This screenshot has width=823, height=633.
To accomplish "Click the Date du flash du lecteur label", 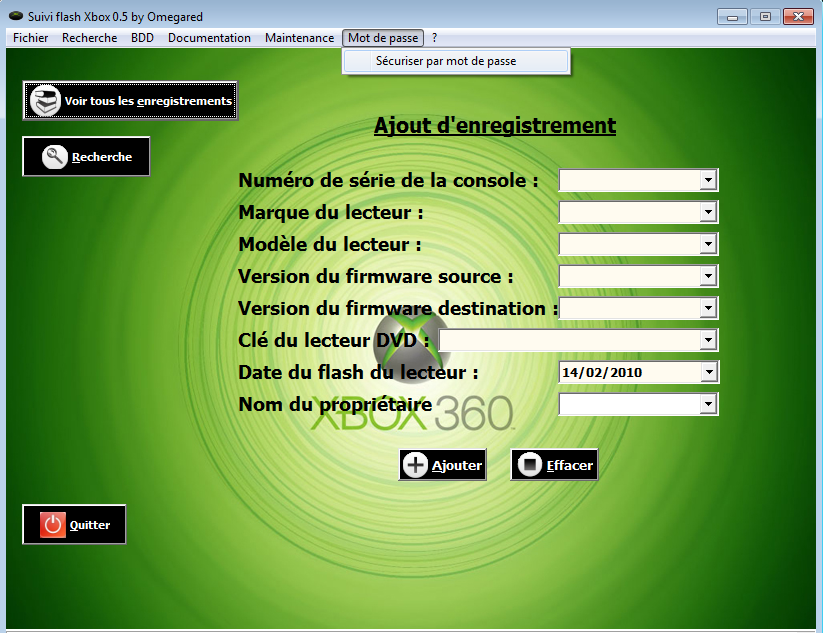I will click(x=358, y=372).
